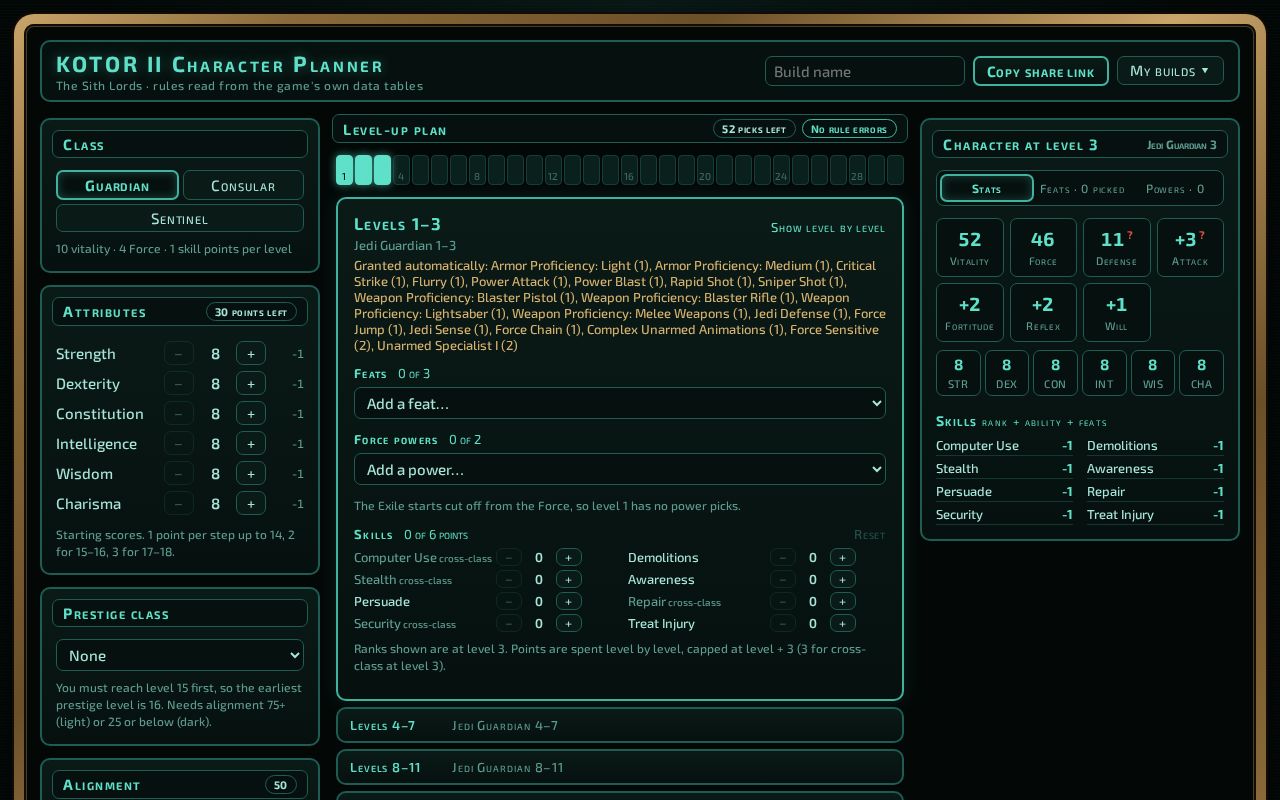Select the Guardian class
This screenshot has height=800, width=1280.
point(117,185)
